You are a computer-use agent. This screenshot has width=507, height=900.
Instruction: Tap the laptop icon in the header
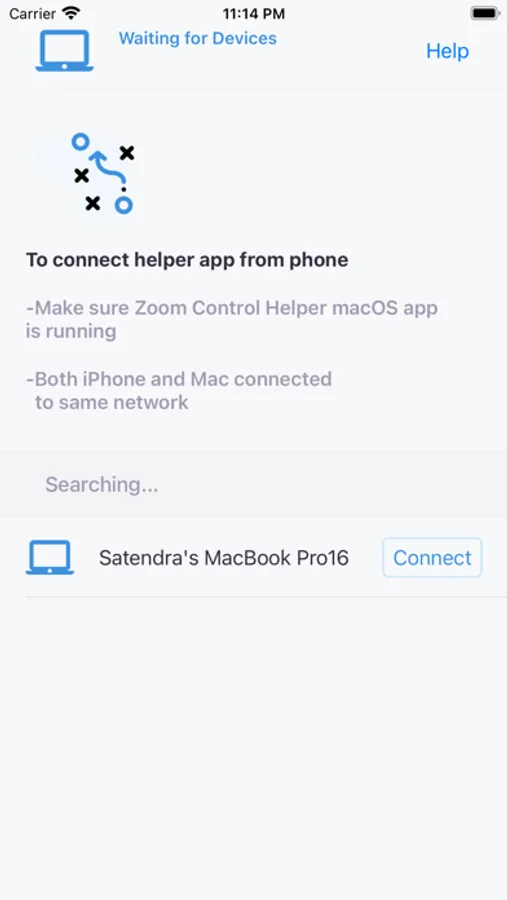pyautogui.click(x=64, y=51)
